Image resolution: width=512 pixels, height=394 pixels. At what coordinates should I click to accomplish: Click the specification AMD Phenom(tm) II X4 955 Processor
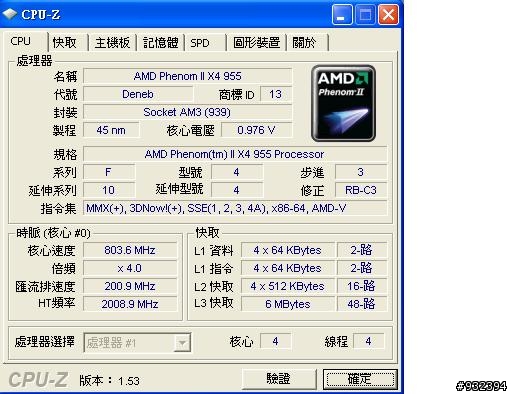pyautogui.click(x=235, y=154)
